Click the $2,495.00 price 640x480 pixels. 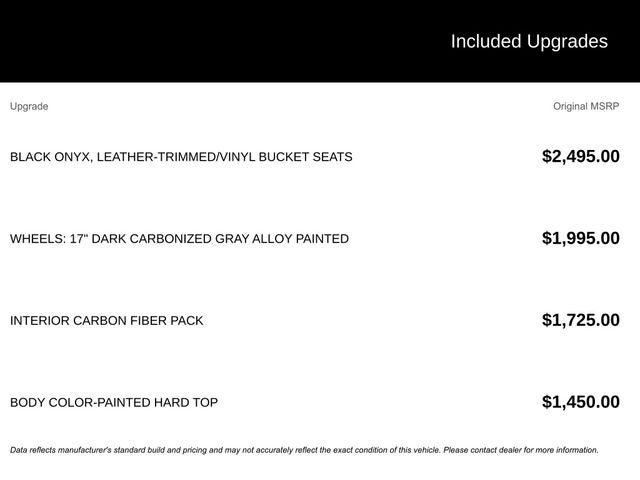580,156
